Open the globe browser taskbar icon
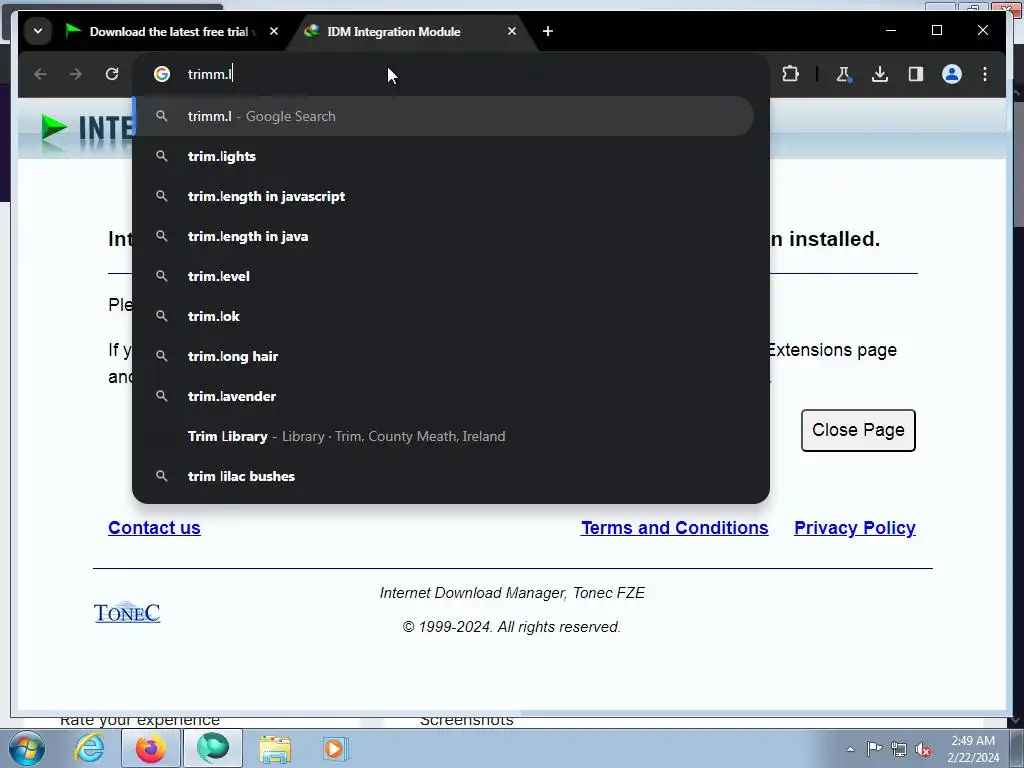Screen dimensions: 1024x768 213,748
